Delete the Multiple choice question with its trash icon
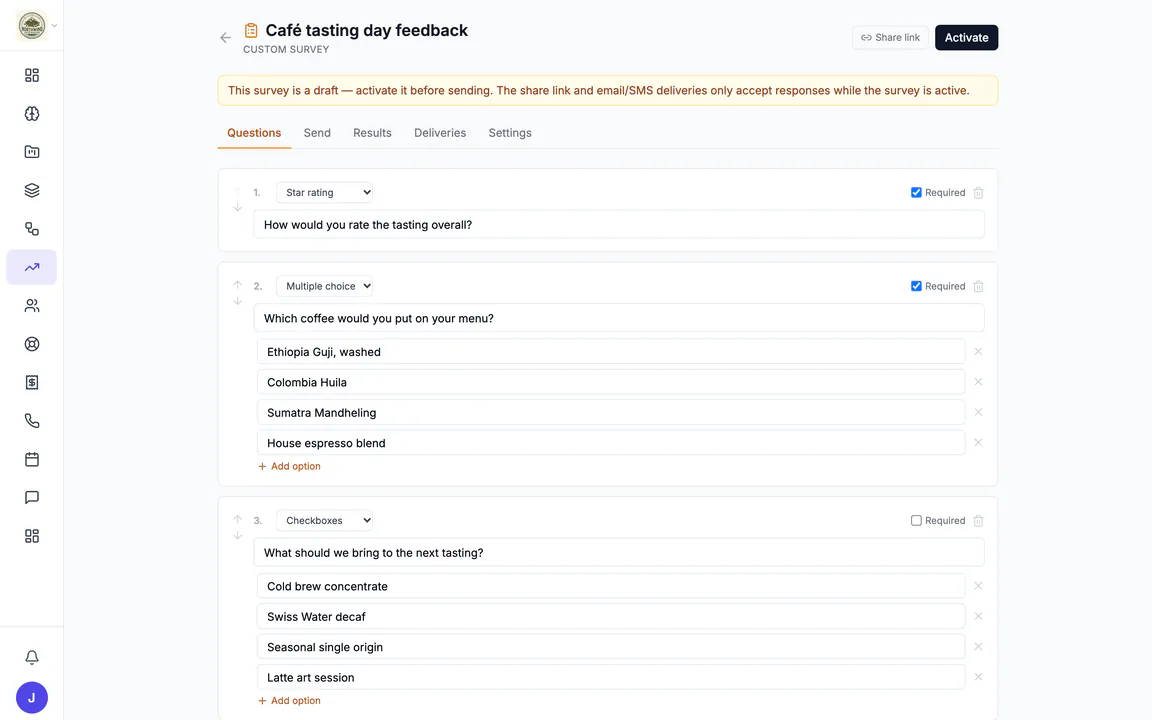This screenshot has width=1152, height=720. tap(978, 287)
